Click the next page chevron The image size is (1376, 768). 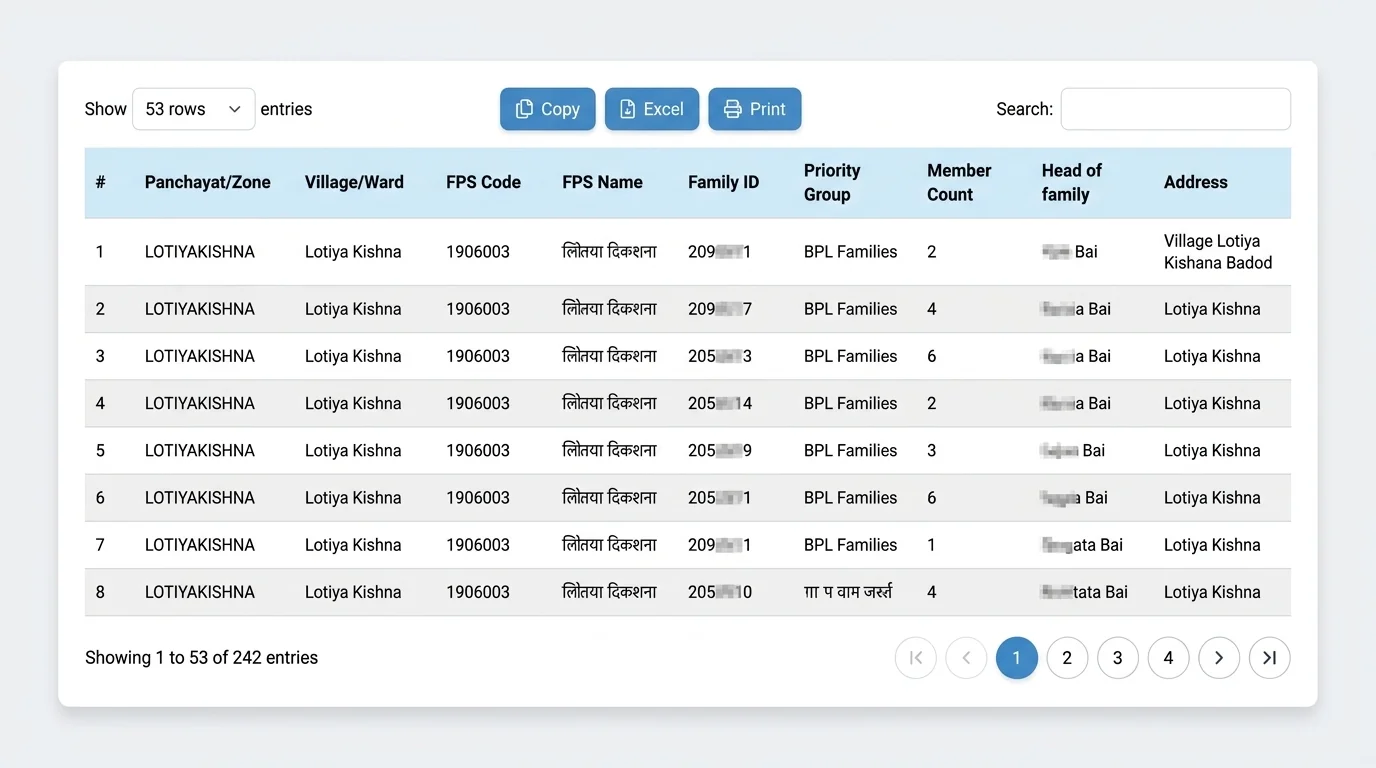coord(1219,658)
